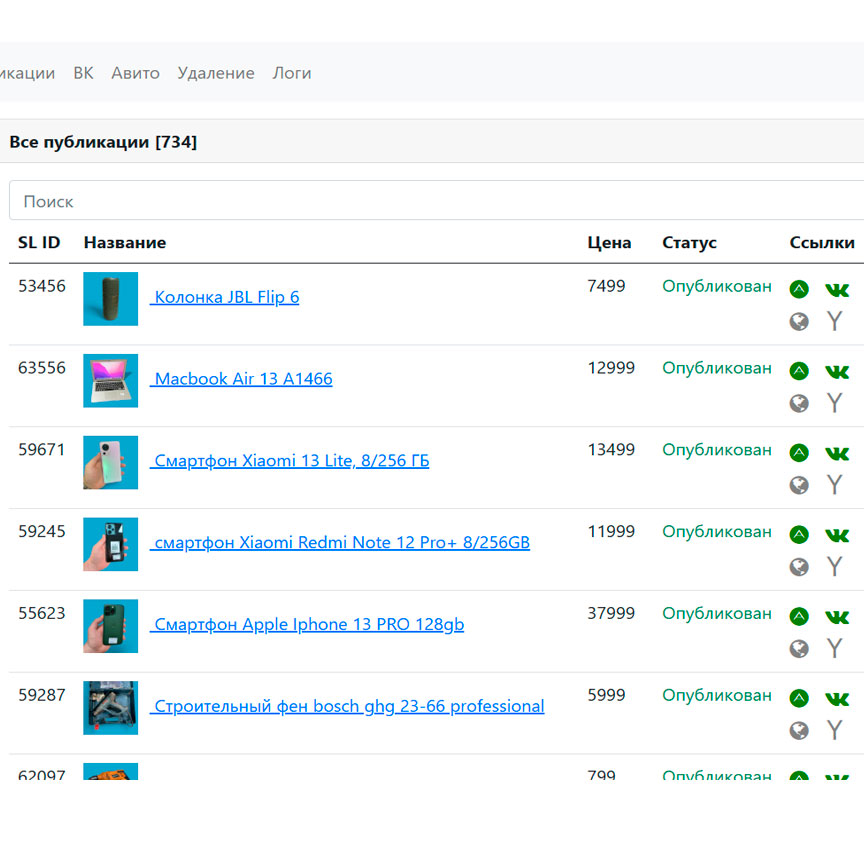Click the JBL Flip 6 speaker thumbnail
864x864 pixels.
point(111,299)
